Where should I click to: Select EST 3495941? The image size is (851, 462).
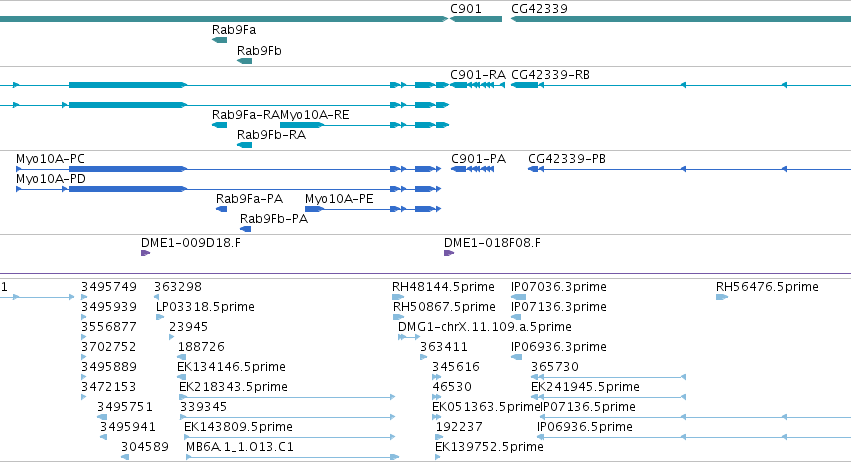pyautogui.click(x=128, y=427)
